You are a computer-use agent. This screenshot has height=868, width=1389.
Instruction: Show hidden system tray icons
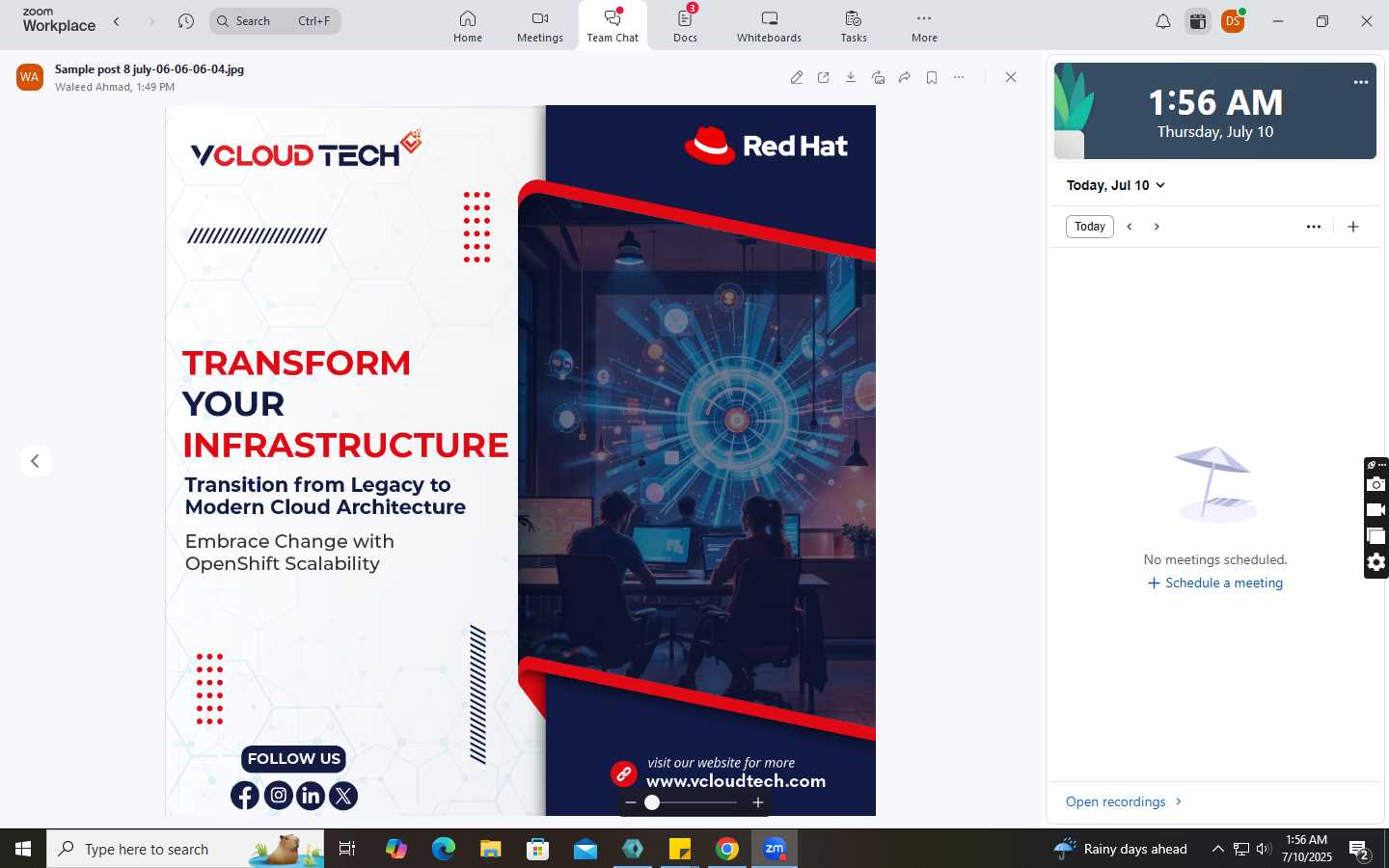pyautogui.click(x=1218, y=849)
